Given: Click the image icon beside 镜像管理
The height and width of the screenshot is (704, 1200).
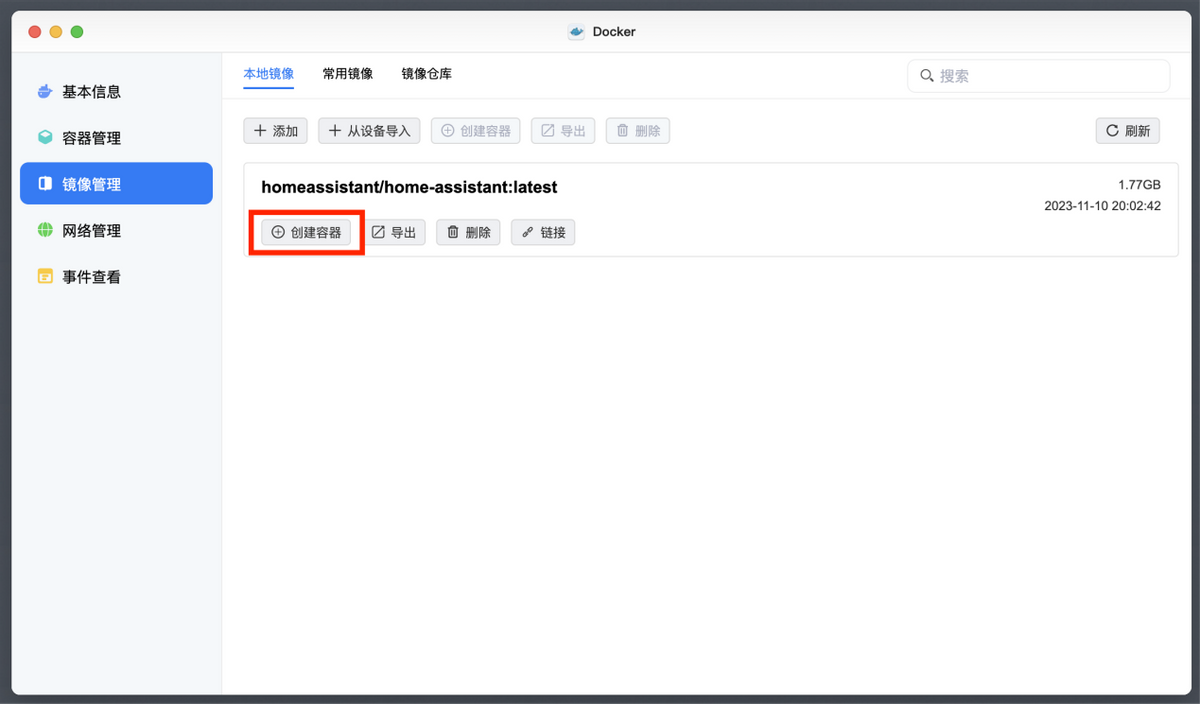Looking at the screenshot, I should click(45, 184).
